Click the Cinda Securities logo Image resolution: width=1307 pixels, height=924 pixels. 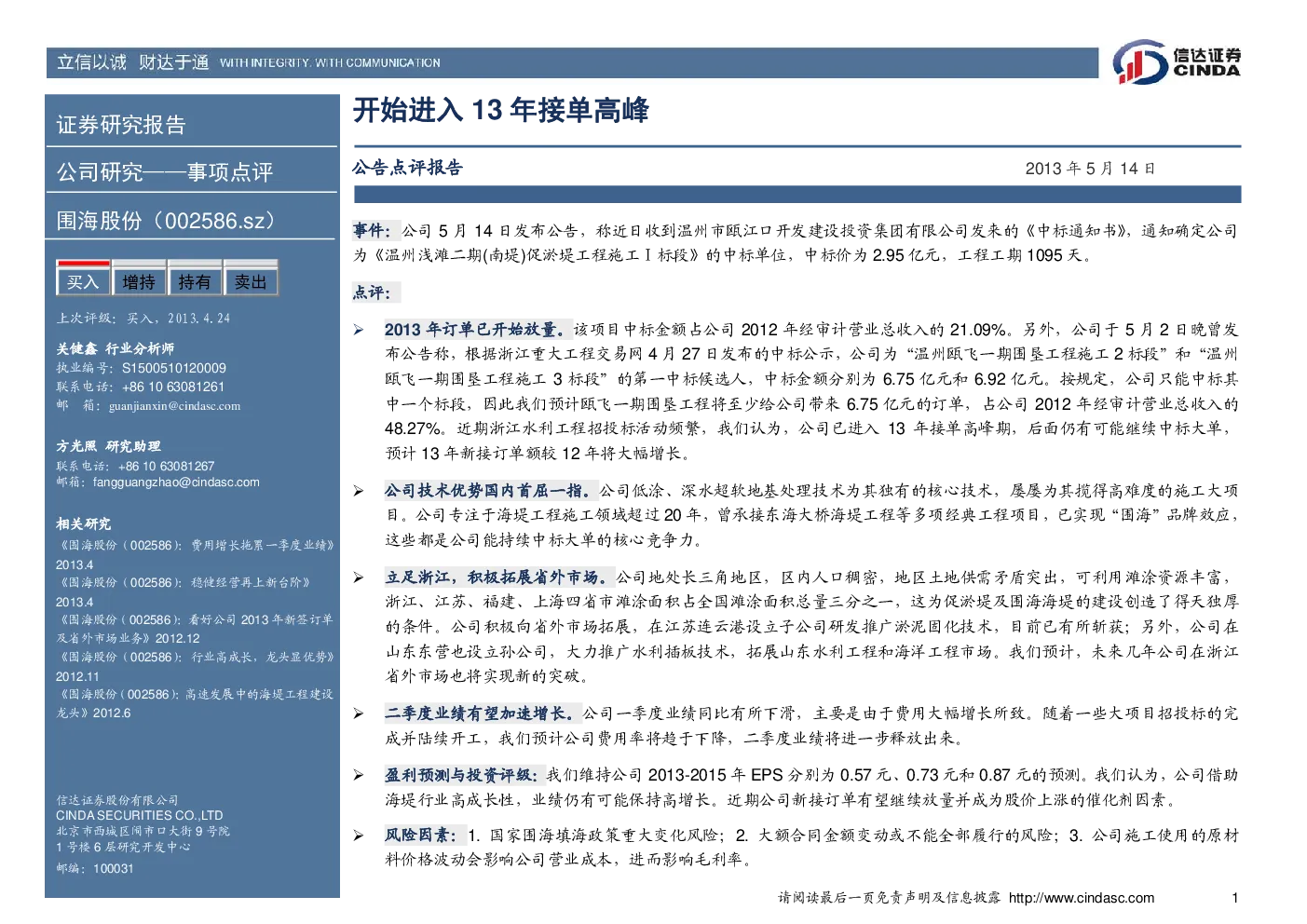click(1178, 62)
